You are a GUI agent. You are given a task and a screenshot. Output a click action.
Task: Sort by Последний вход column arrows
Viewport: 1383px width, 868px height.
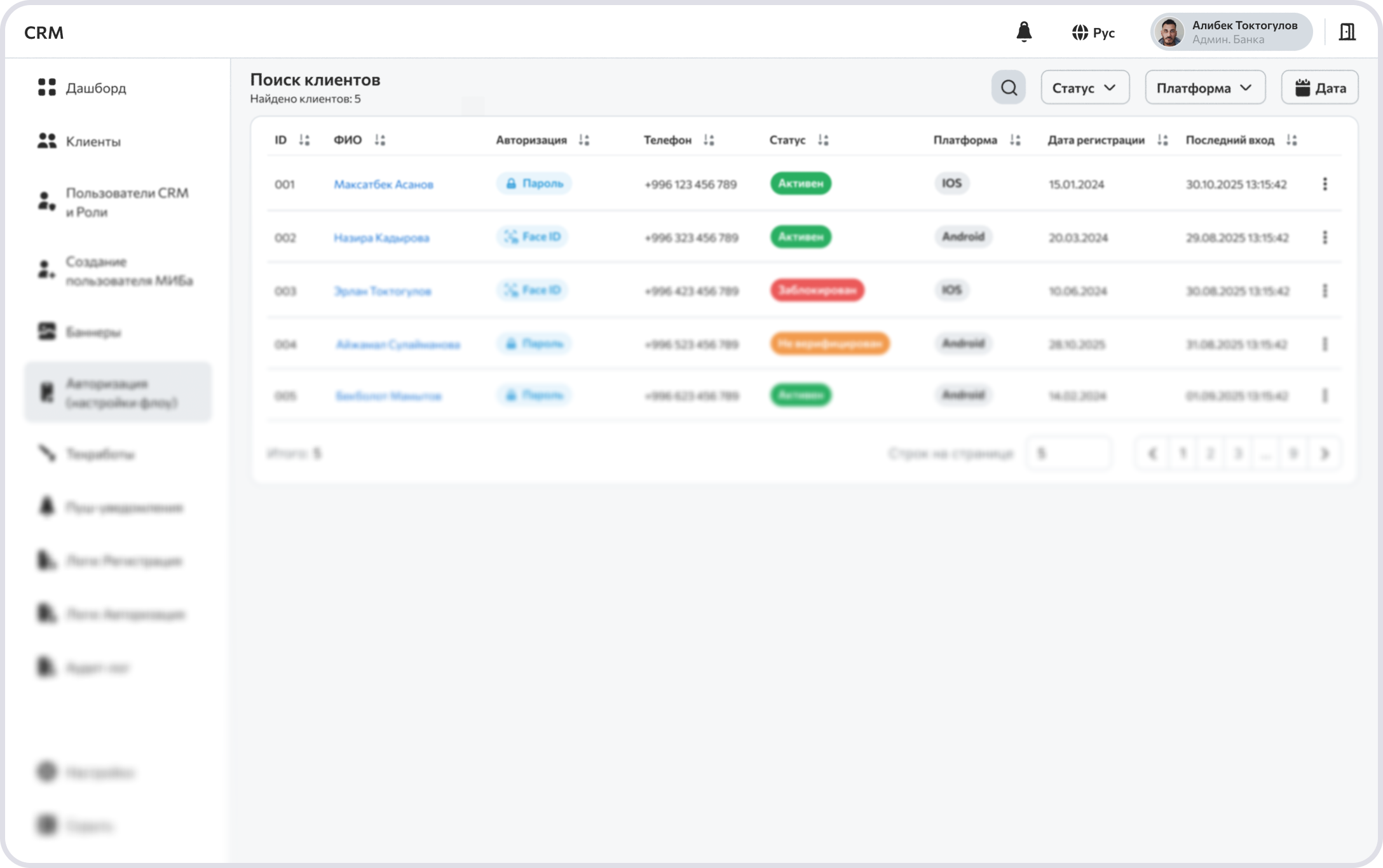pyautogui.click(x=1291, y=140)
